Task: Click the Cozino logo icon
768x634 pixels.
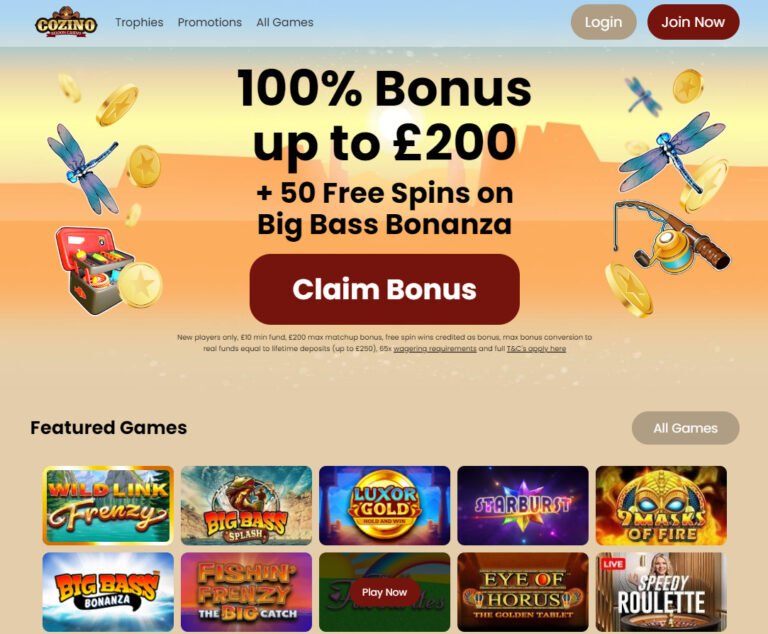Action: tap(66, 22)
